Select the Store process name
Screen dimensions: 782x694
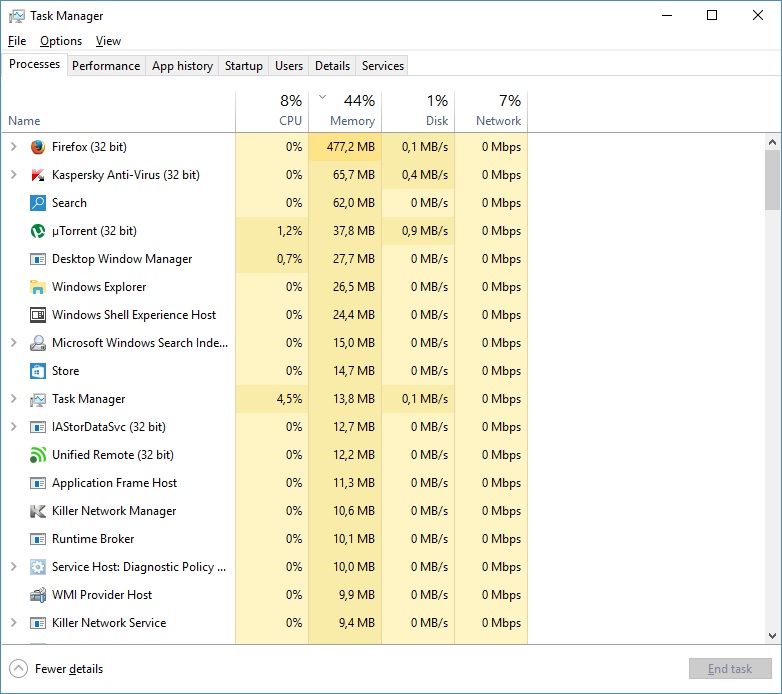pos(65,371)
